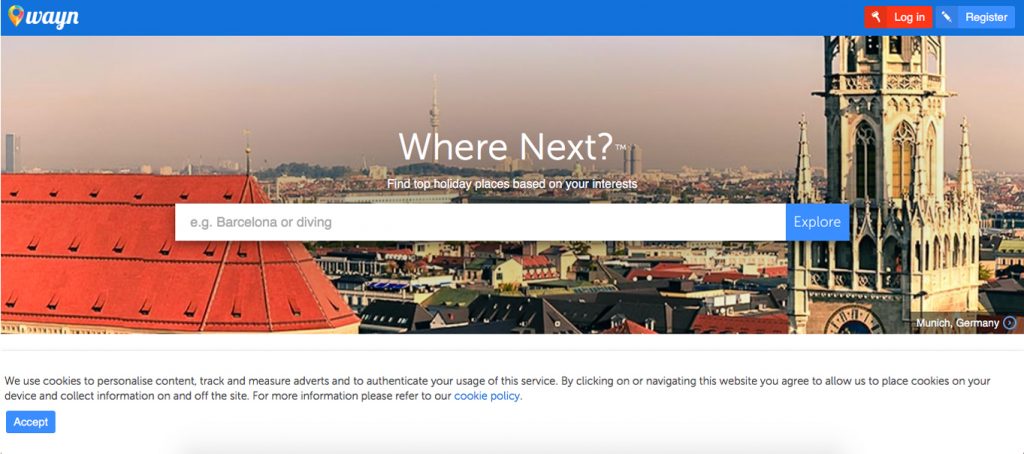Viewport: 1024px width, 454px height.
Task: Click the pencil icon beside Register
Action: pyautogui.click(x=946, y=17)
